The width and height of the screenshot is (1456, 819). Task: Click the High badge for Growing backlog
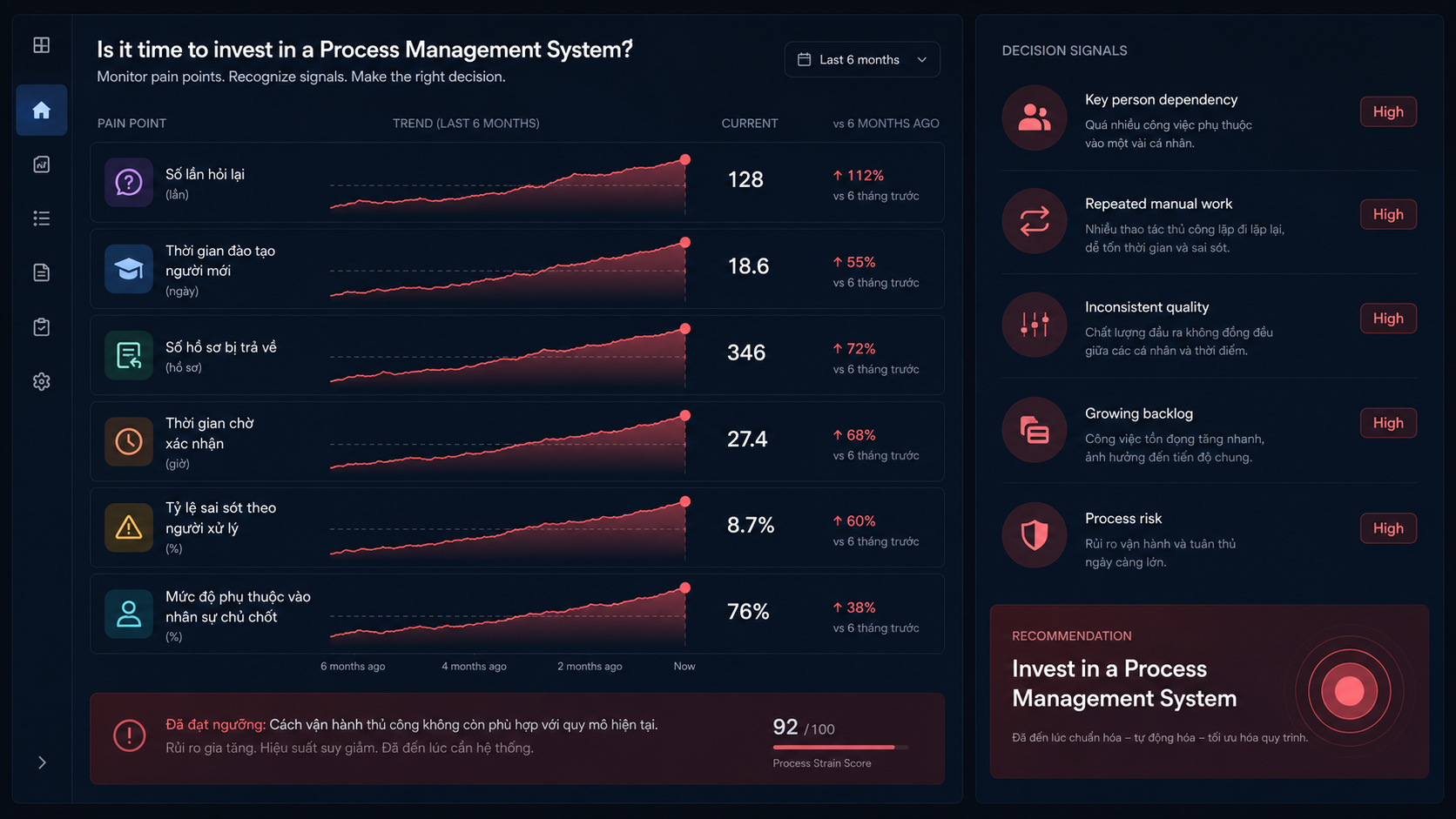pos(1388,423)
